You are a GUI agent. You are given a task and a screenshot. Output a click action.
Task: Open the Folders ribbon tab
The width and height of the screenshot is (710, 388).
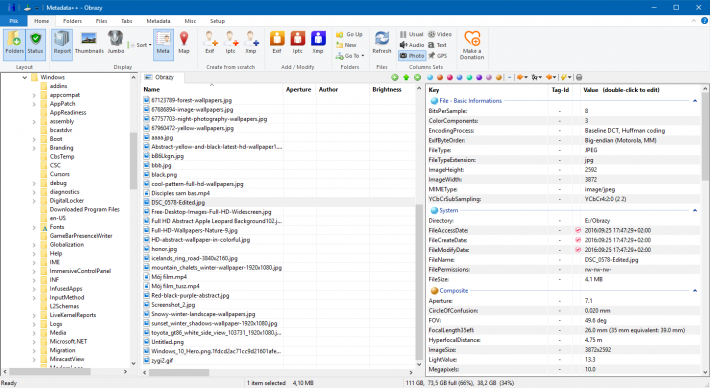click(x=72, y=21)
